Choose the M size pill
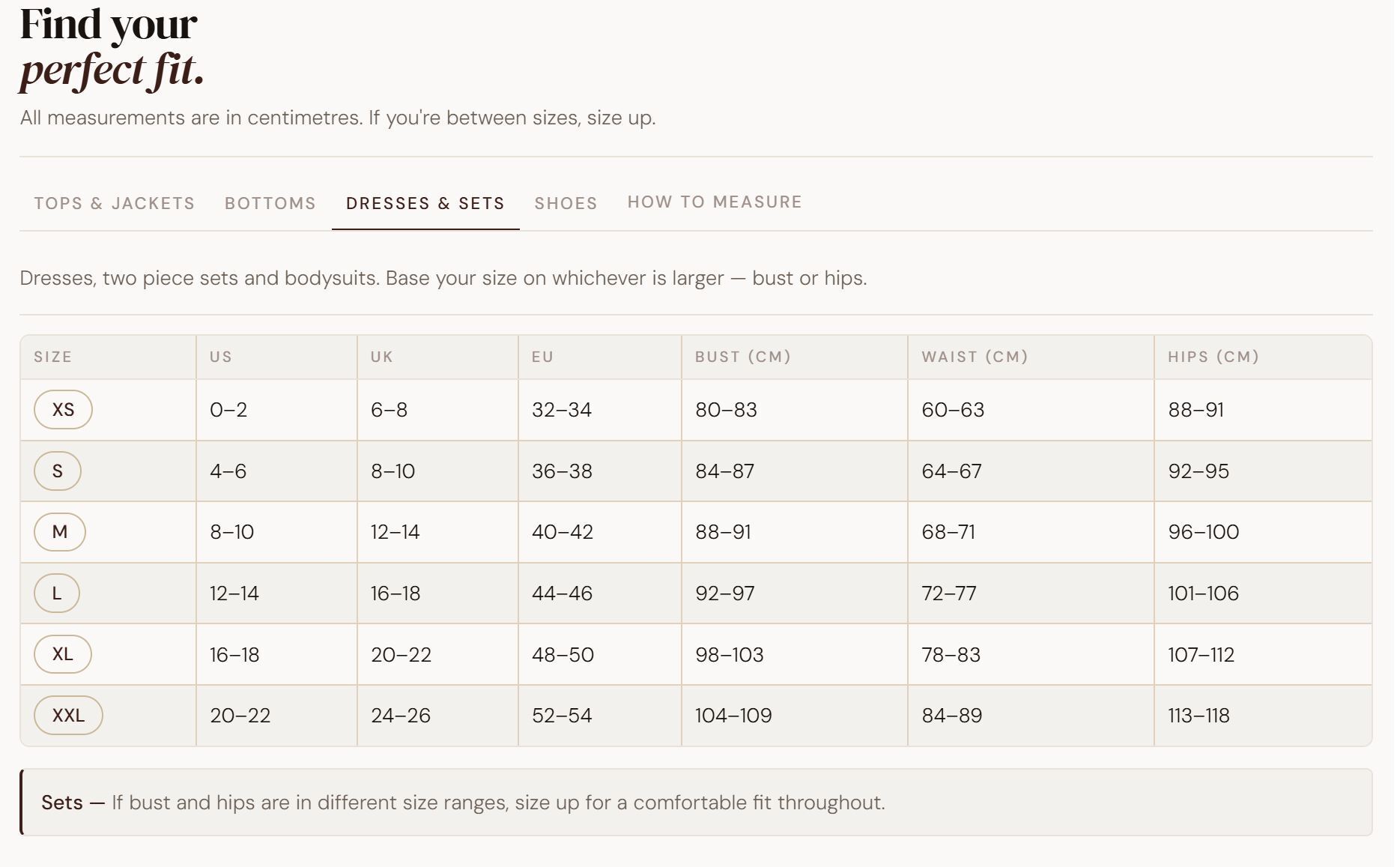The image size is (1400, 867). point(60,532)
